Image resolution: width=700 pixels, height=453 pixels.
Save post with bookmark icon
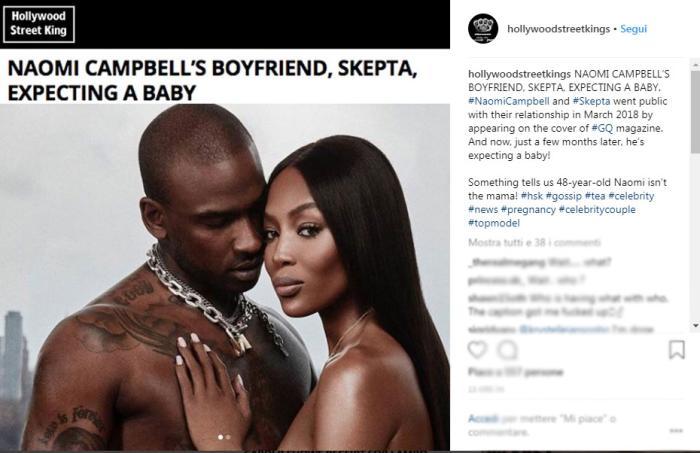pyautogui.click(x=677, y=349)
